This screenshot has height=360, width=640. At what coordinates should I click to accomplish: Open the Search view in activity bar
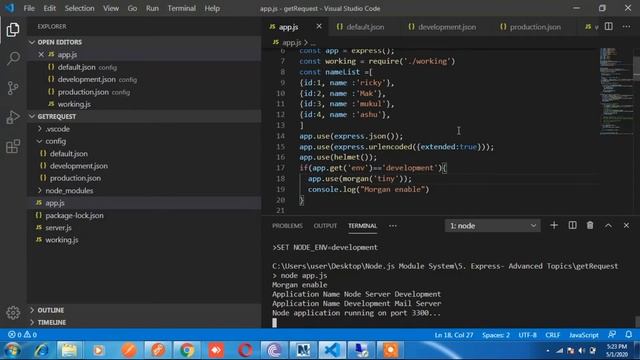pos(13,58)
